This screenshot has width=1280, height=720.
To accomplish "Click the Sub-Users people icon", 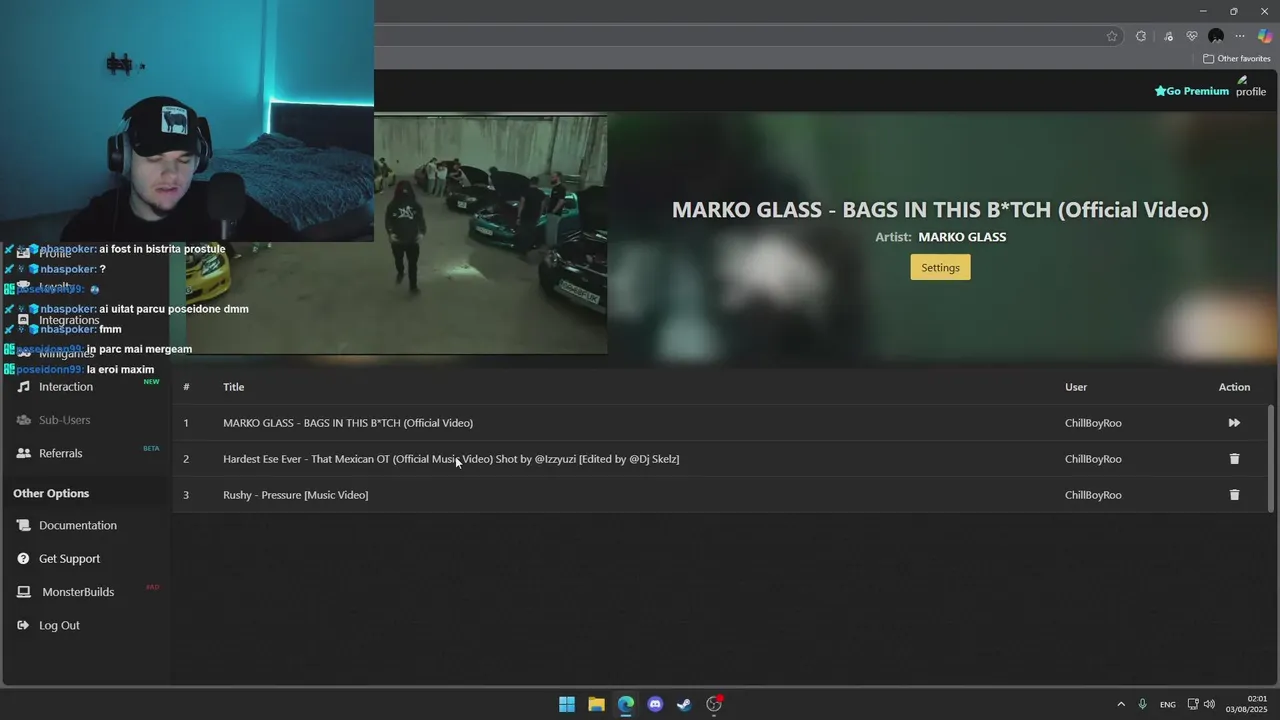I will [24, 420].
